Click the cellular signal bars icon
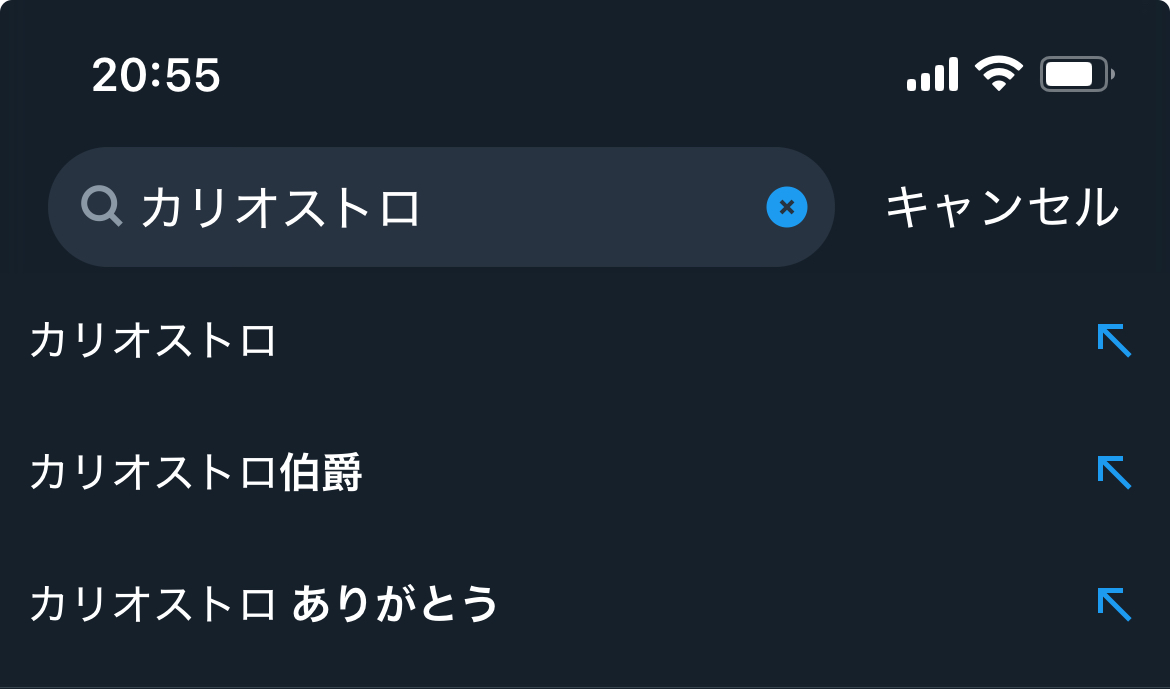Viewport: 1170px width, 689px height. click(x=932, y=75)
